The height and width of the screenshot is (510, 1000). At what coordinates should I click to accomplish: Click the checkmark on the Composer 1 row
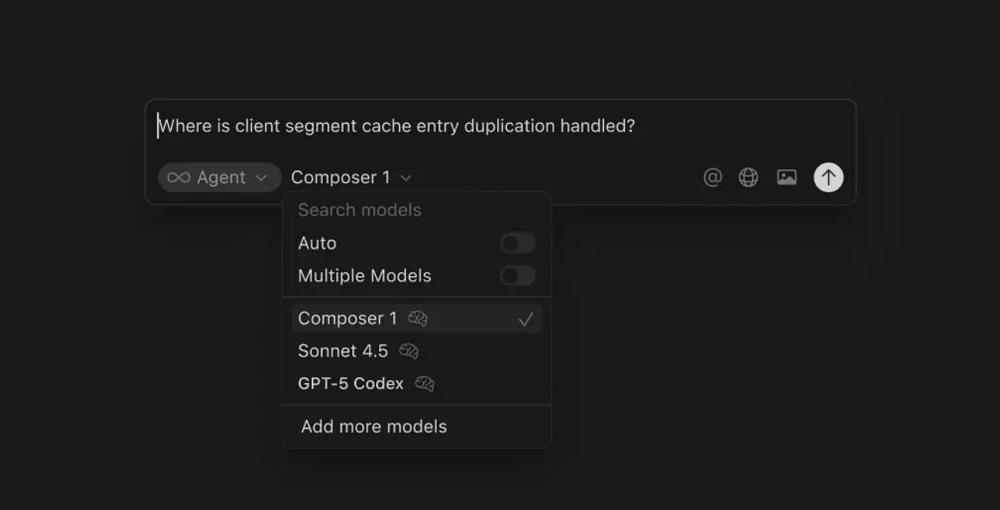(526, 319)
